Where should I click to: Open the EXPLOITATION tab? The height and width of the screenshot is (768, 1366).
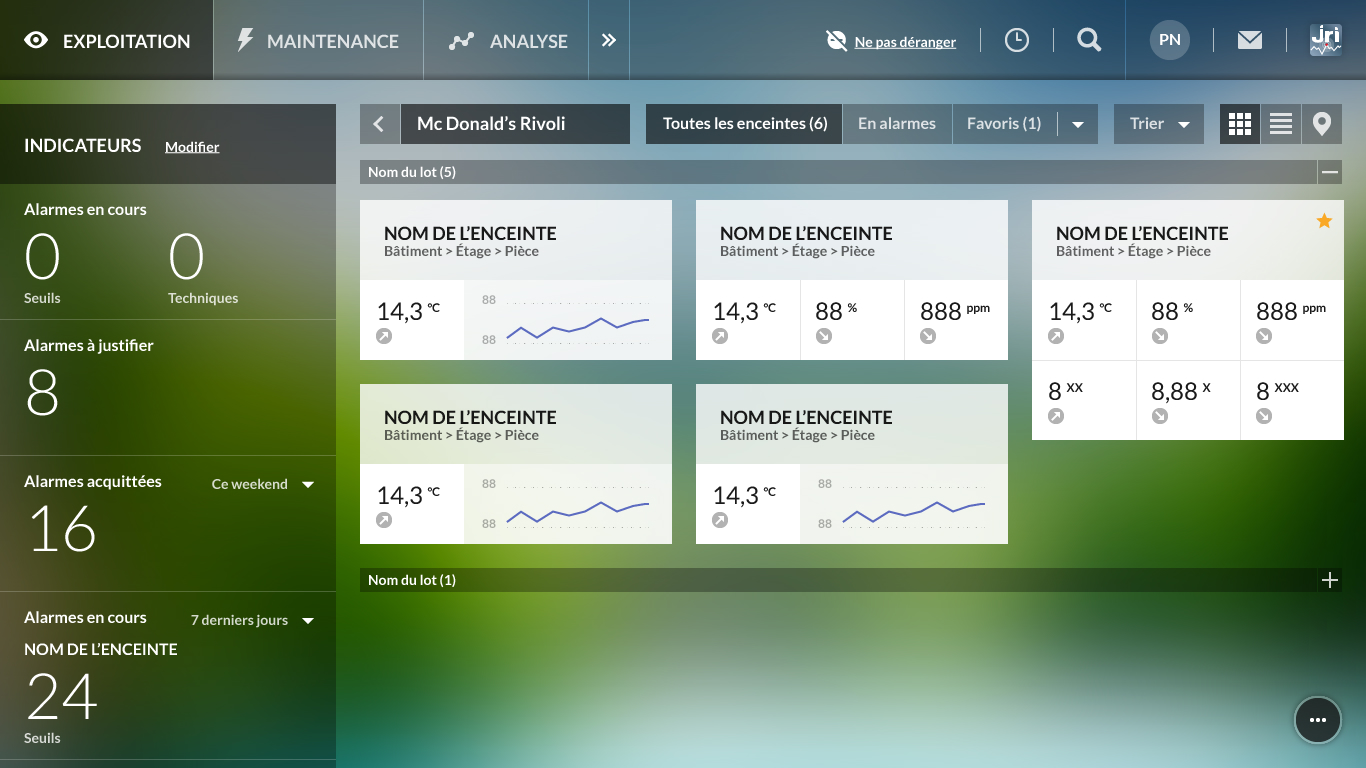(x=106, y=40)
